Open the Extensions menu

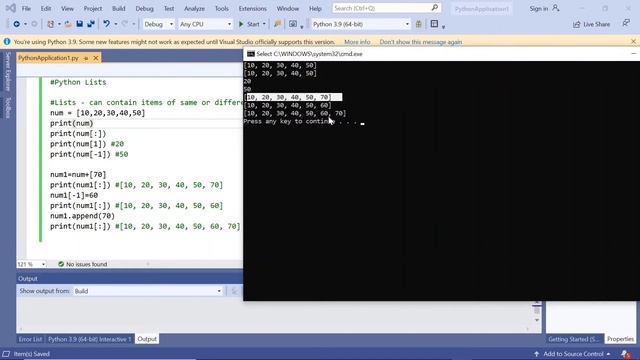pos(252,8)
